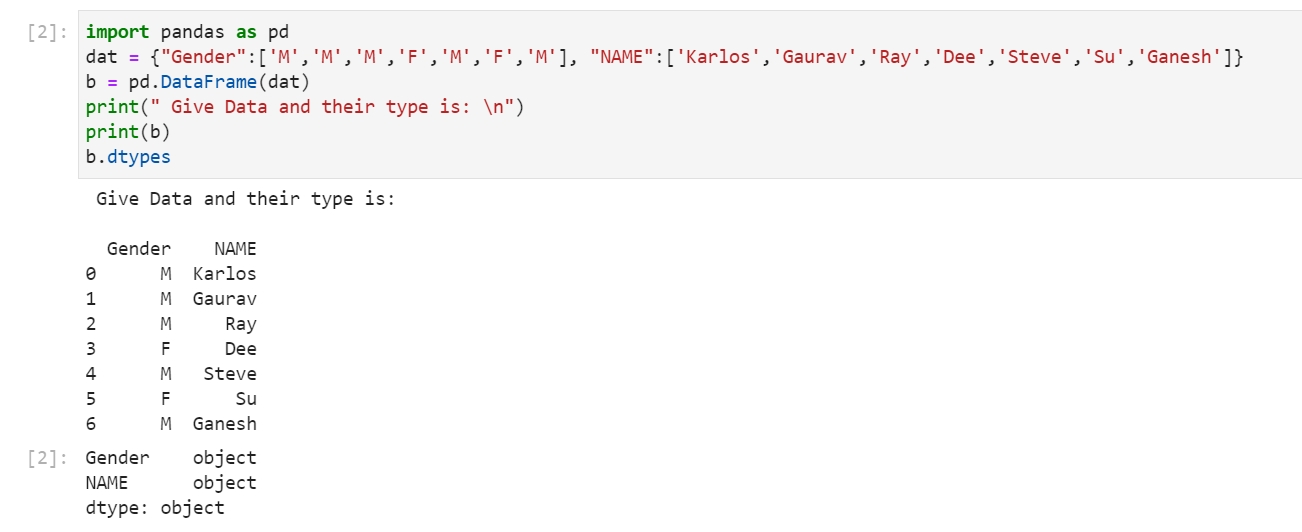Click the Gender column header in printed table
The height and width of the screenshot is (532, 1302).
[x=139, y=248]
